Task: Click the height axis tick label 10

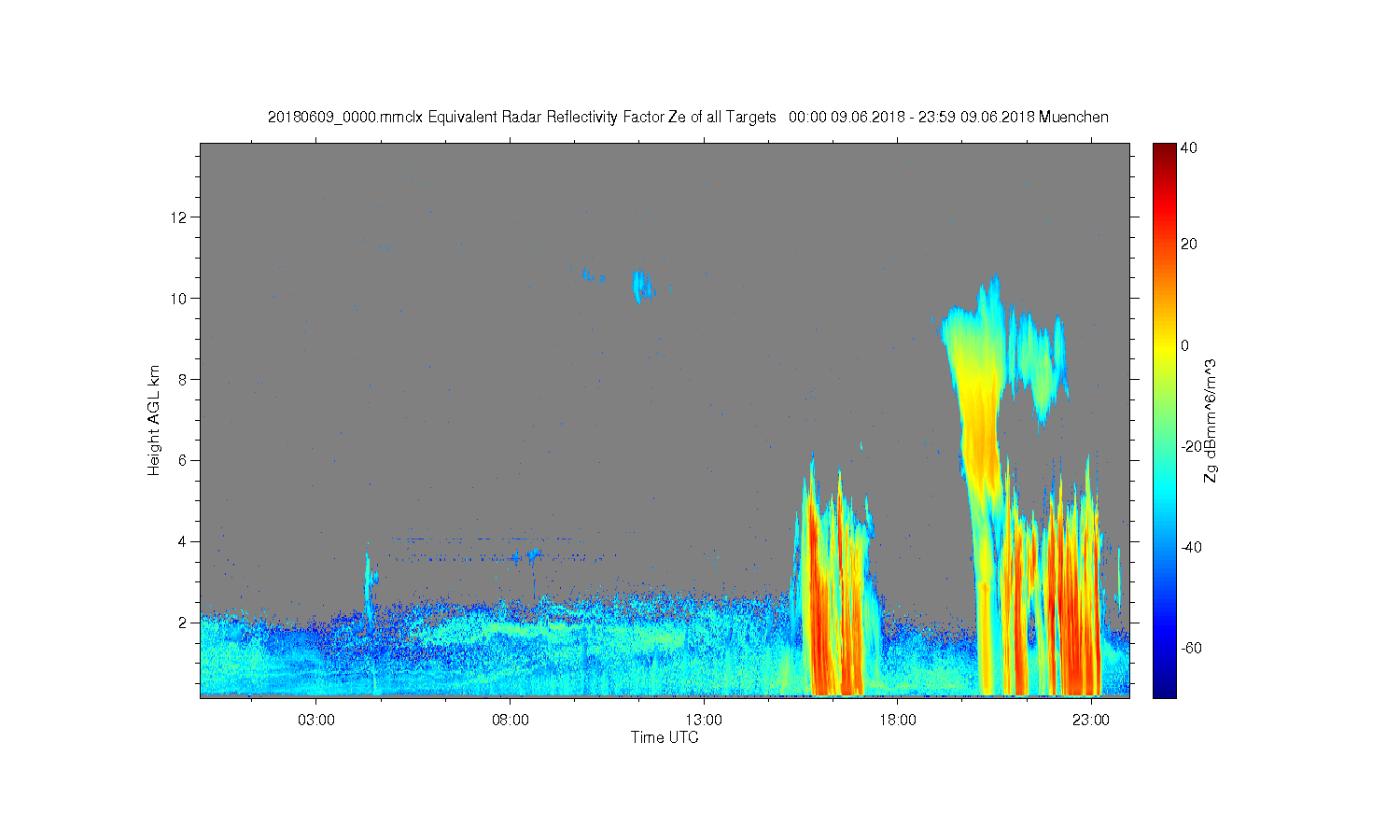Action: click(181, 299)
